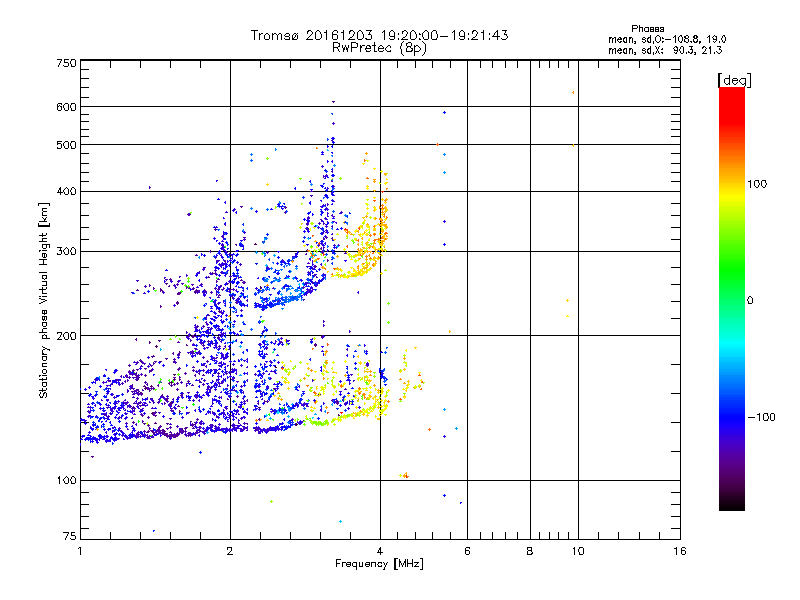Click the 'Phases' header text

tap(647, 29)
